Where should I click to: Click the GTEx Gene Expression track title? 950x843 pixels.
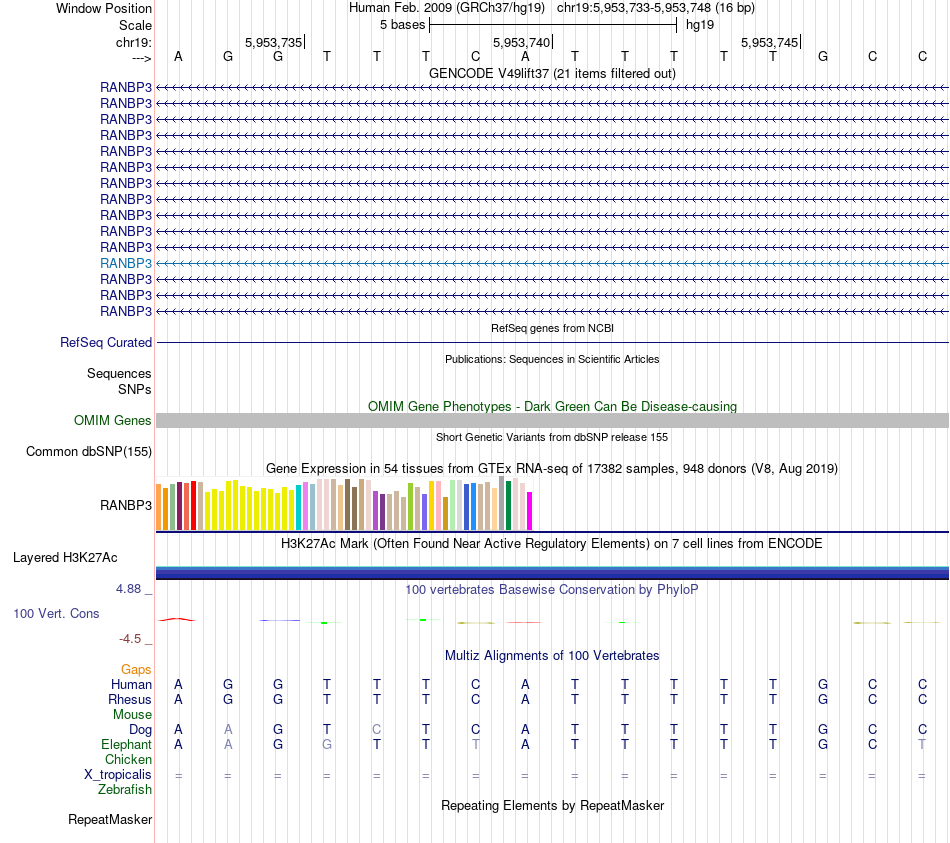click(552, 468)
